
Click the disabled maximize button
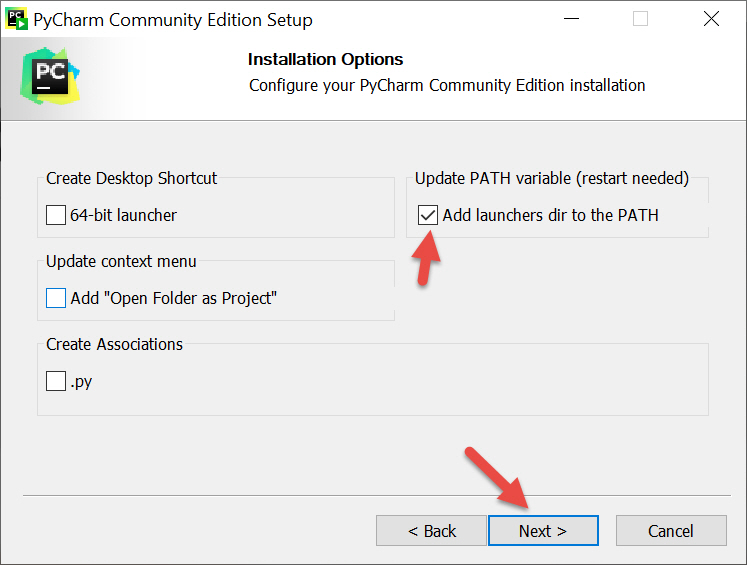640,19
